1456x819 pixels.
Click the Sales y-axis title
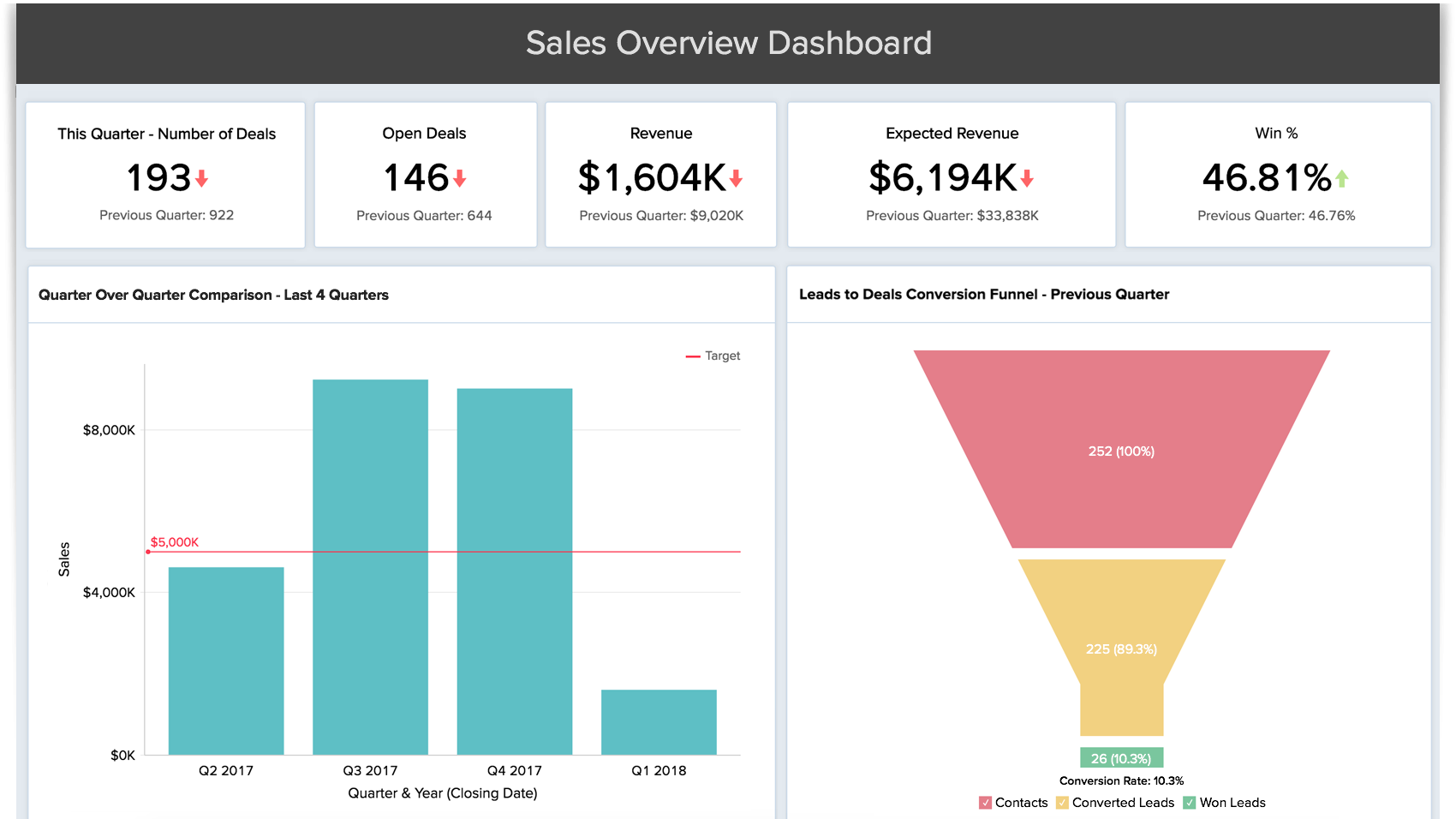pos(64,559)
